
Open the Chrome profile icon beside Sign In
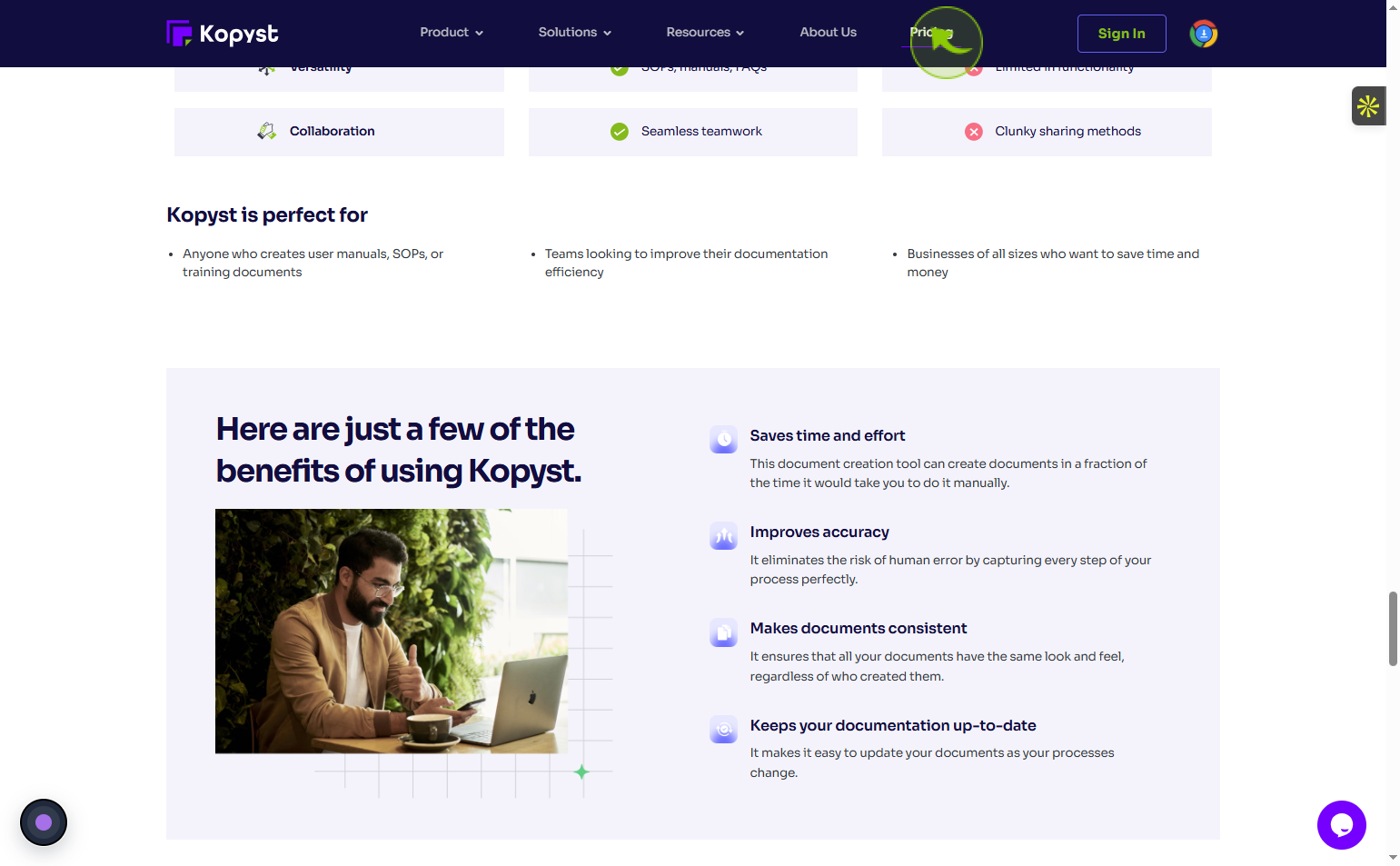point(1204,34)
